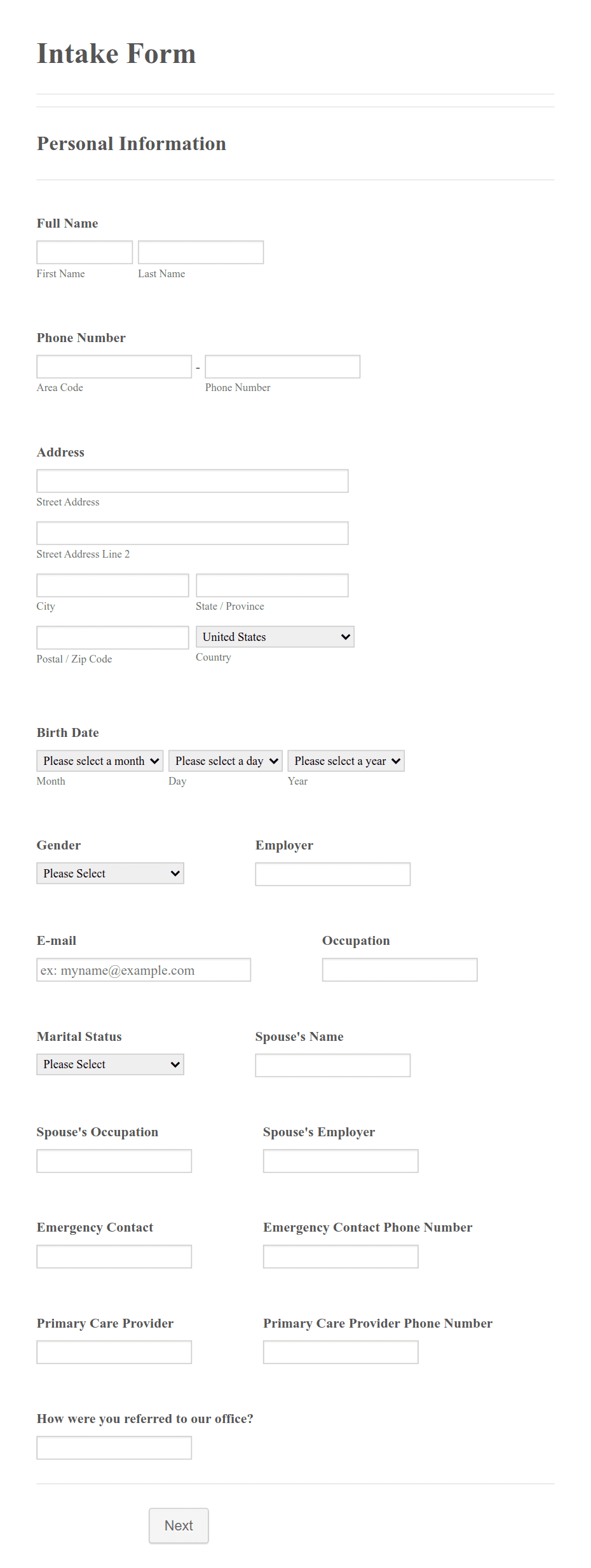Click the Postal / Zip Code field
Screen dimensions: 591x1568
click(112, 637)
